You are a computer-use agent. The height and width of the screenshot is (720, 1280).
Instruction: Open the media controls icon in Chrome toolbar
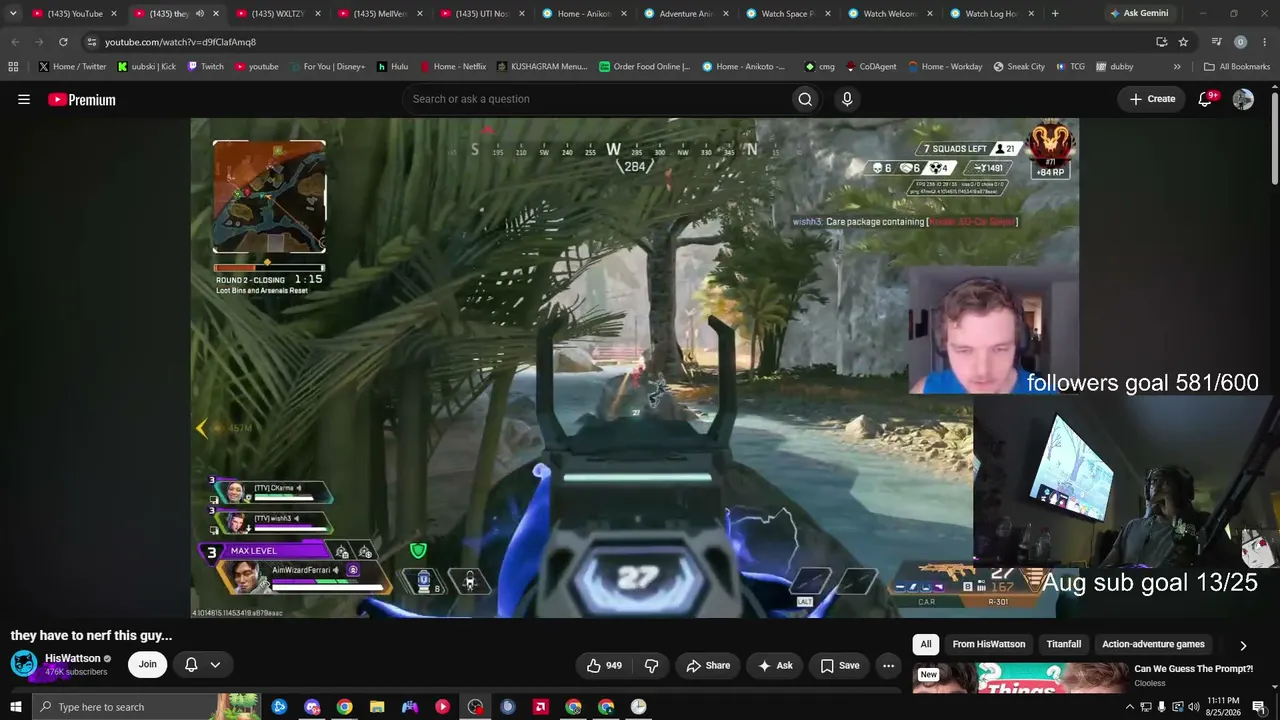[x=1216, y=42]
